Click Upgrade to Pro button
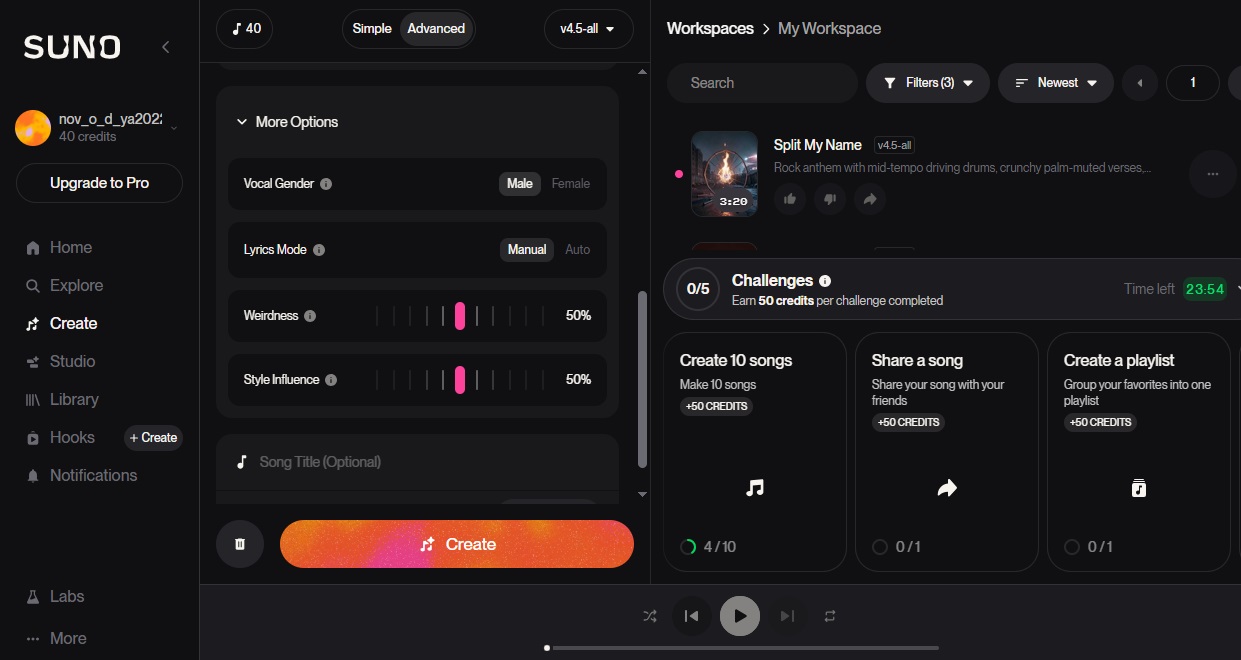The height and width of the screenshot is (660, 1241). [99, 183]
